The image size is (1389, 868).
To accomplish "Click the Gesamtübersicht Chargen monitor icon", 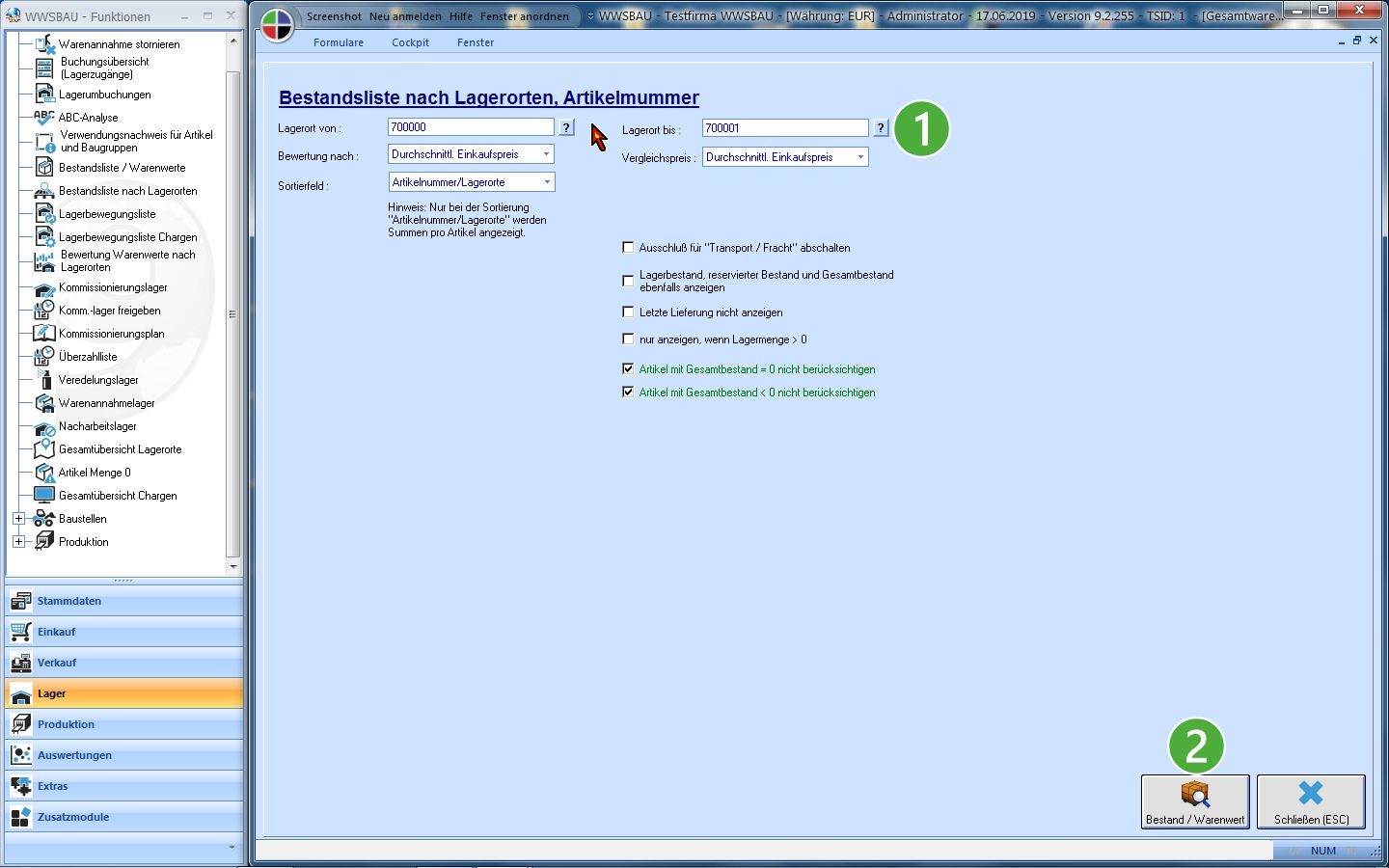I will coord(44,496).
